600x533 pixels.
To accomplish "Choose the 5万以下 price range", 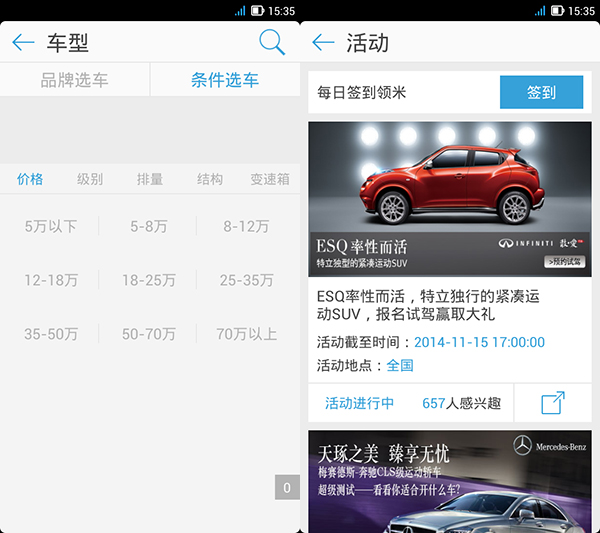I will [x=50, y=226].
